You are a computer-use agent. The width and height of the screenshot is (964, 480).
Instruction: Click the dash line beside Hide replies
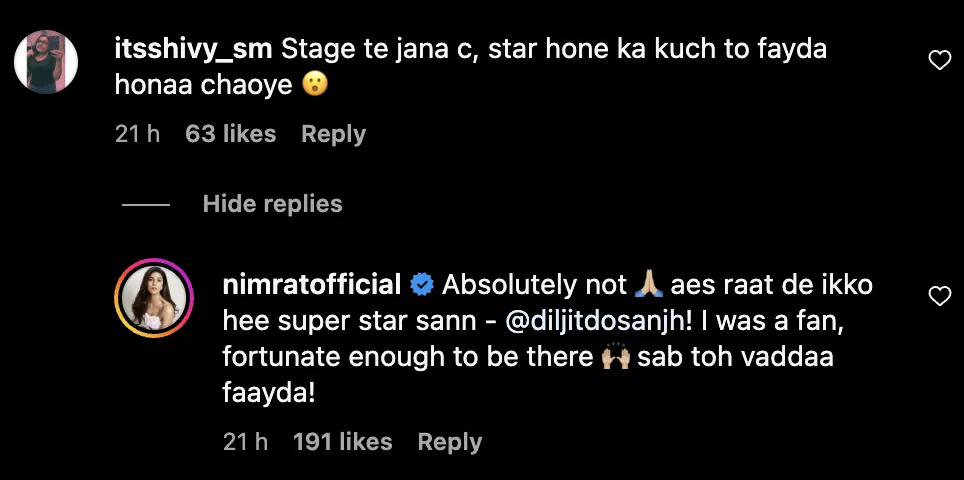point(145,204)
